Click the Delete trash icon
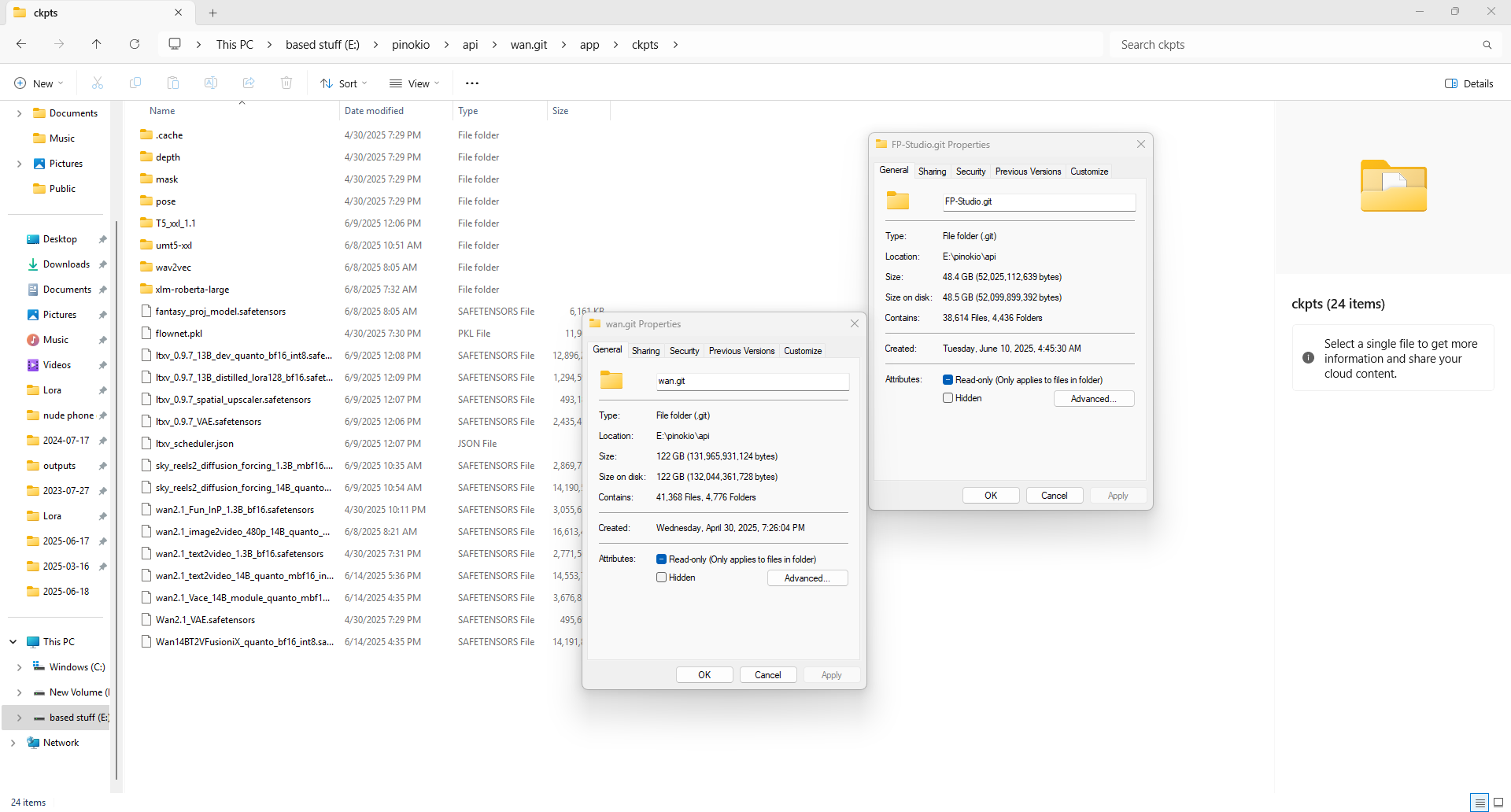This screenshot has height=812, width=1511. (286, 83)
